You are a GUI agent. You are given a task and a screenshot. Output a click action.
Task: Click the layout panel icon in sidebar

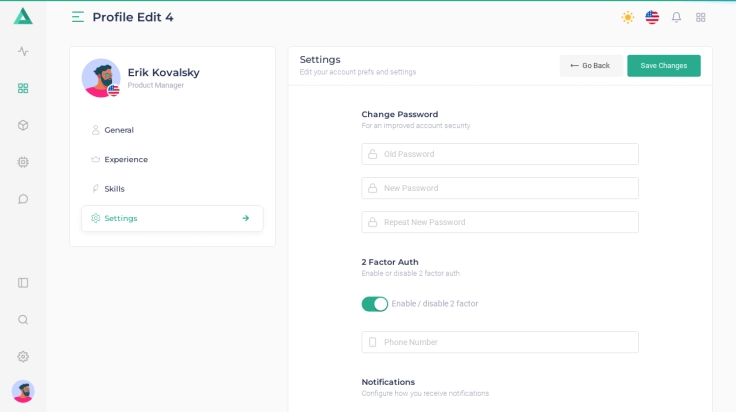(x=23, y=283)
